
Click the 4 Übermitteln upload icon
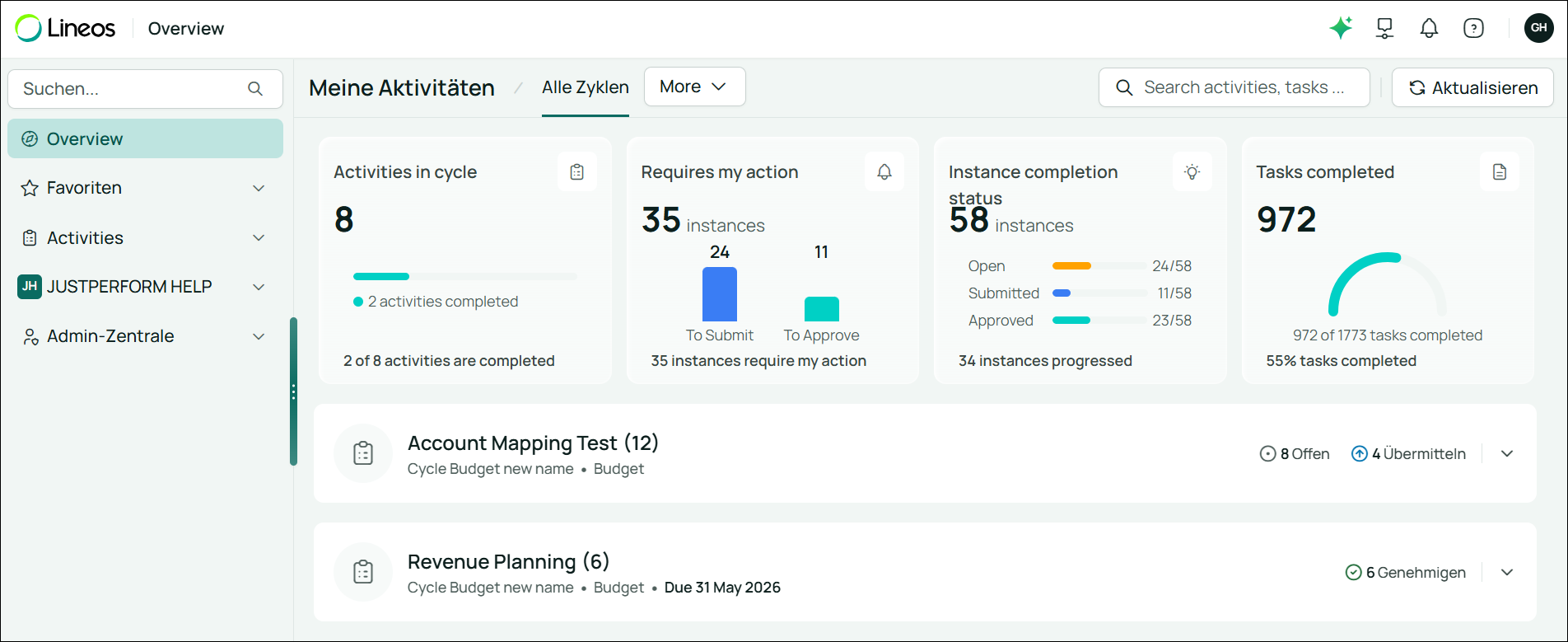pyautogui.click(x=1360, y=454)
